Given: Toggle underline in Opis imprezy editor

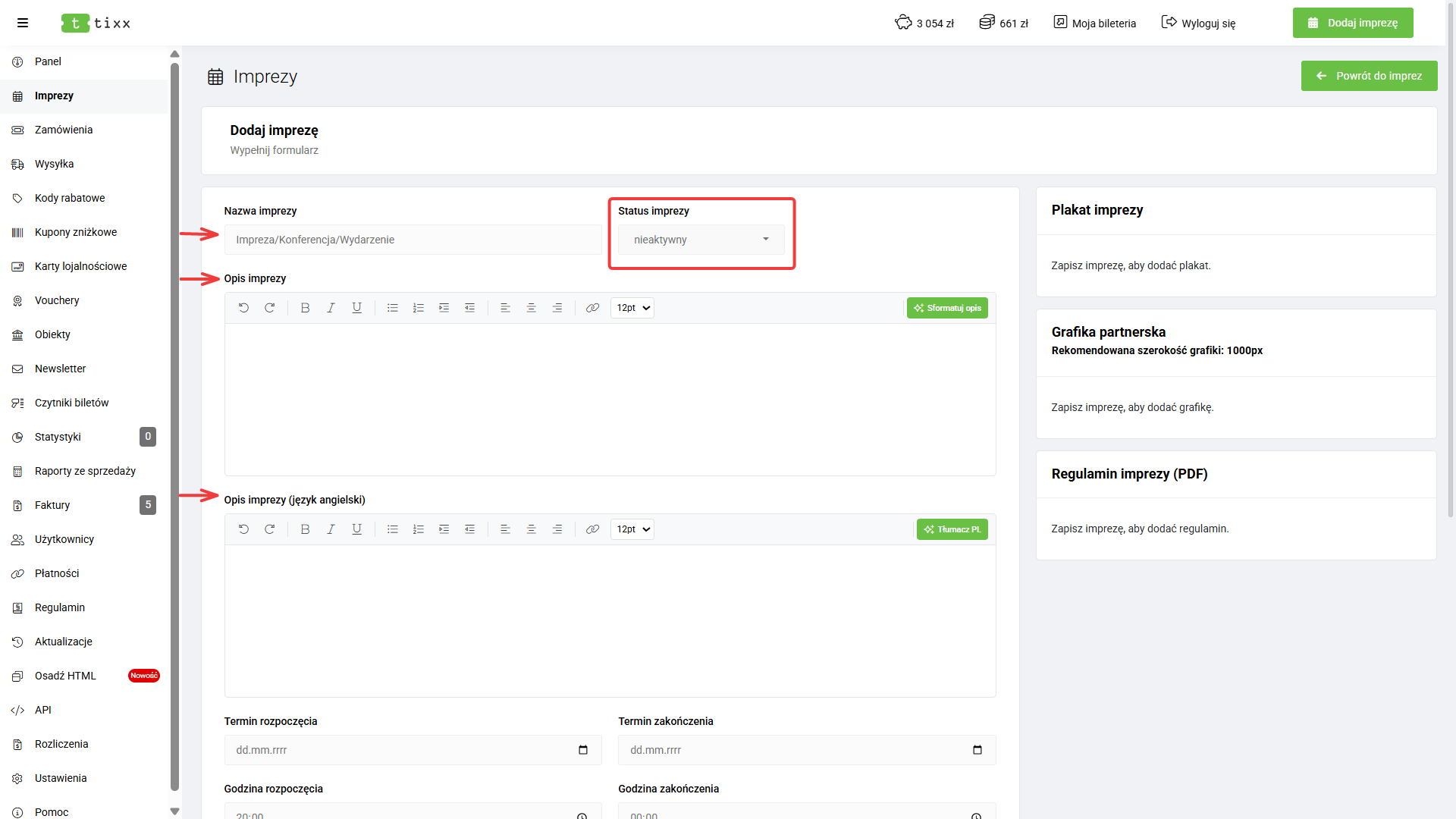Looking at the screenshot, I should (x=356, y=308).
